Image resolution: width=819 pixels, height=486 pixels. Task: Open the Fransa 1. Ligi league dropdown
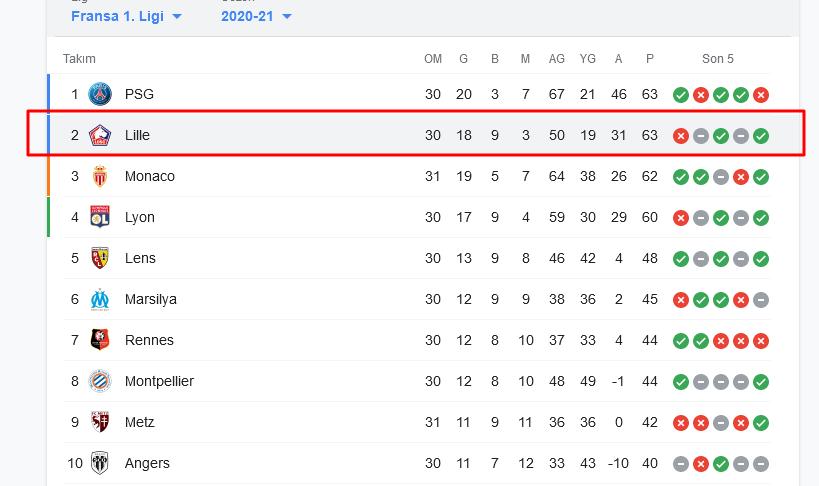(126, 16)
